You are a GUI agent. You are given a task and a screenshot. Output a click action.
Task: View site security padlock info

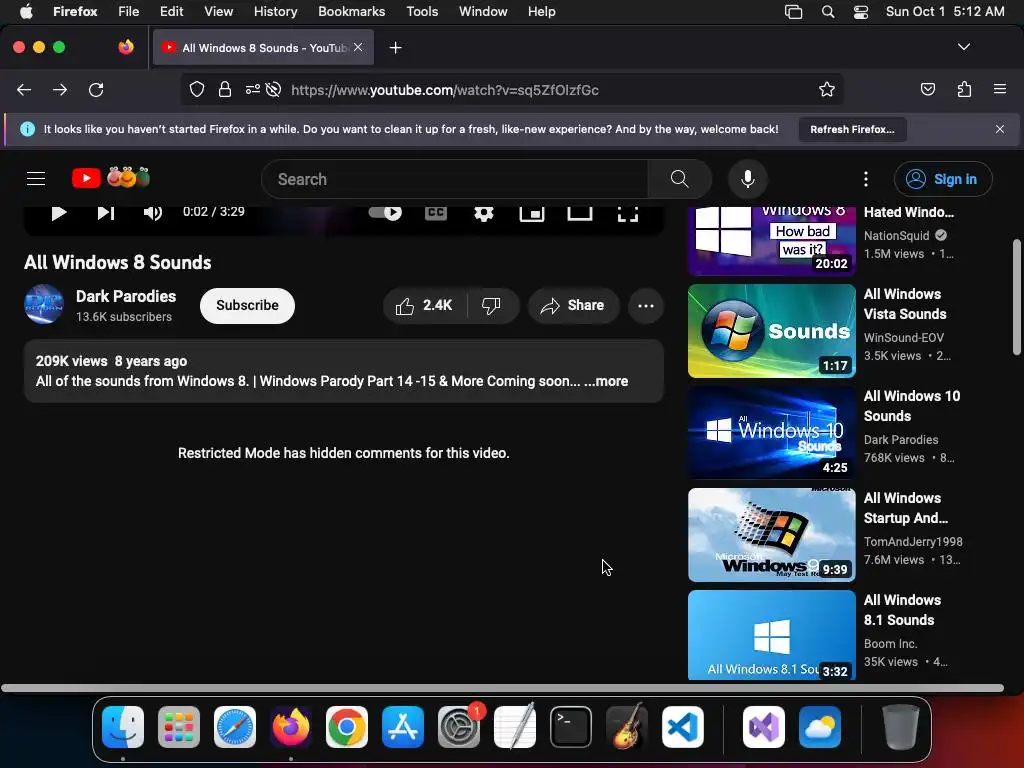(x=225, y=89)
